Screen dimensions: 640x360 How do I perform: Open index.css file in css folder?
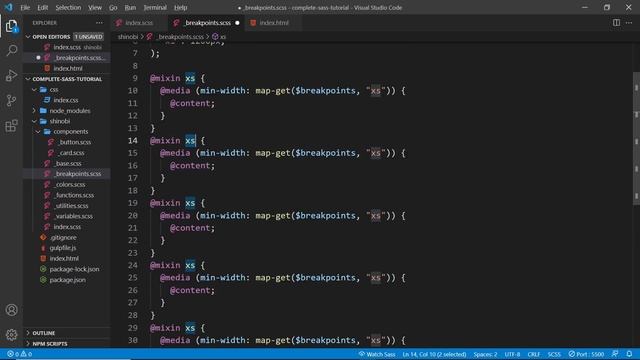(67, 100)
